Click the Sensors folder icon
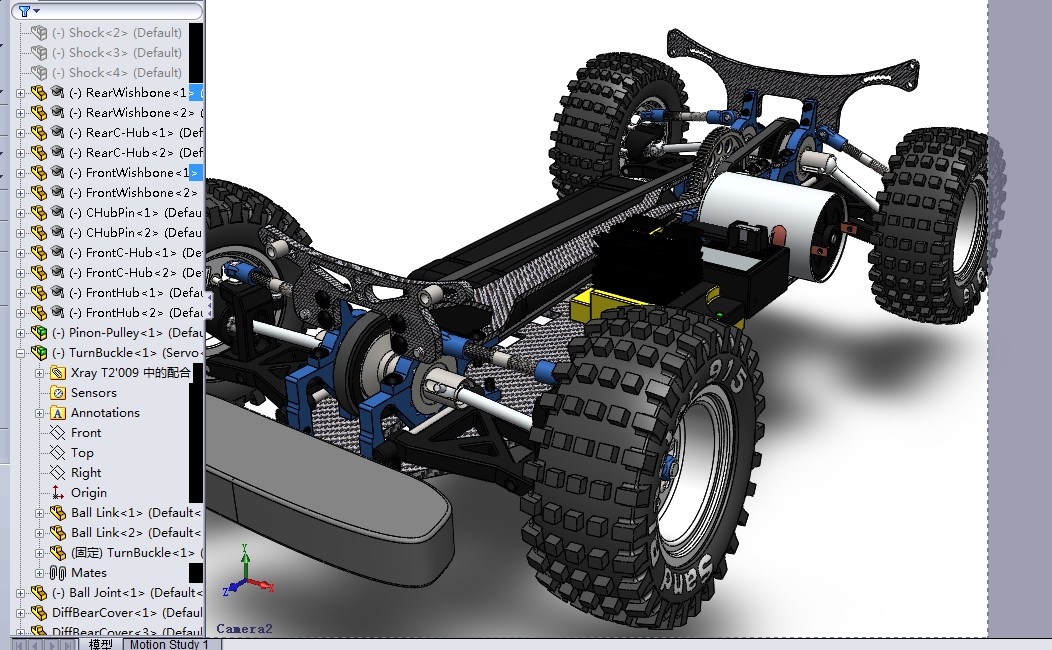This screenshot has height=650, width=1052. tap(56, 392)
